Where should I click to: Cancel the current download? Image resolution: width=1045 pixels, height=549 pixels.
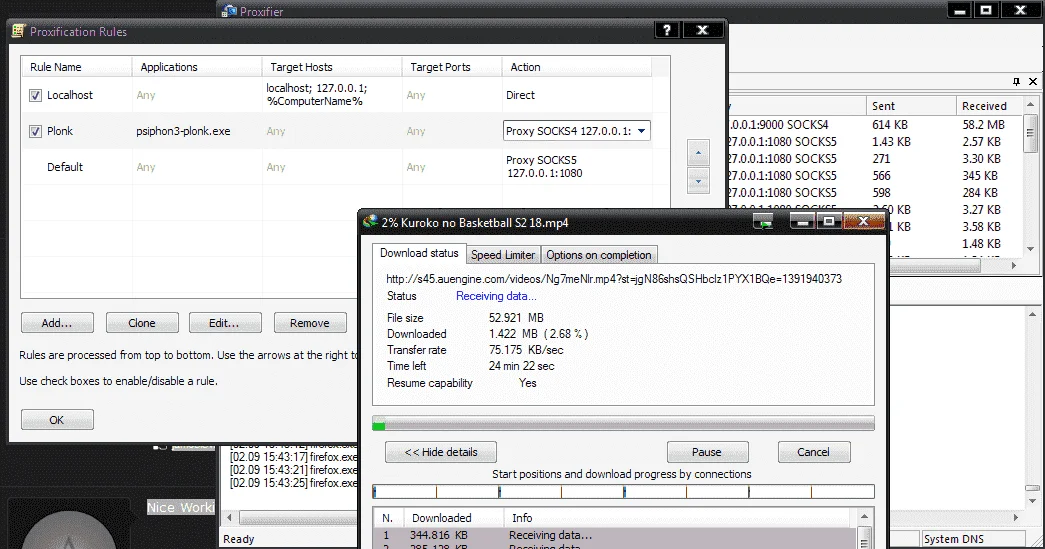click(814, 452)
